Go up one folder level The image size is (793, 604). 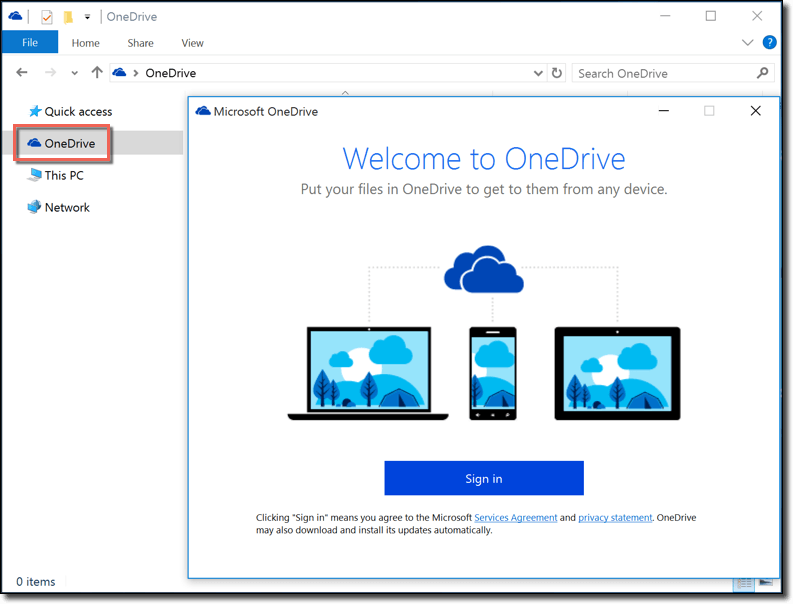pyautogui.click(x=97, y=72)
